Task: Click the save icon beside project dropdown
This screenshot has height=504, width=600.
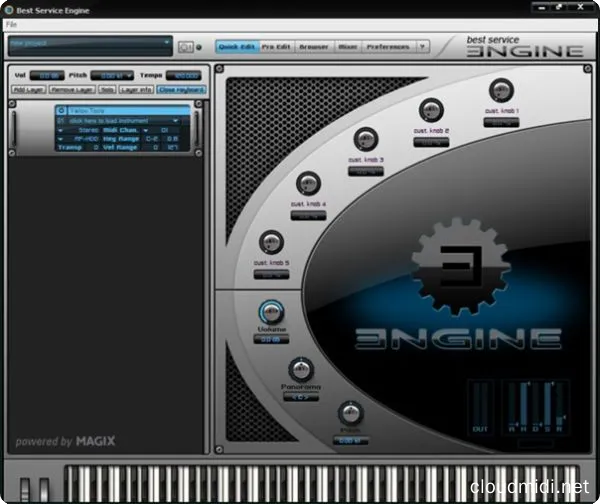Action: (x=185, y=46)
